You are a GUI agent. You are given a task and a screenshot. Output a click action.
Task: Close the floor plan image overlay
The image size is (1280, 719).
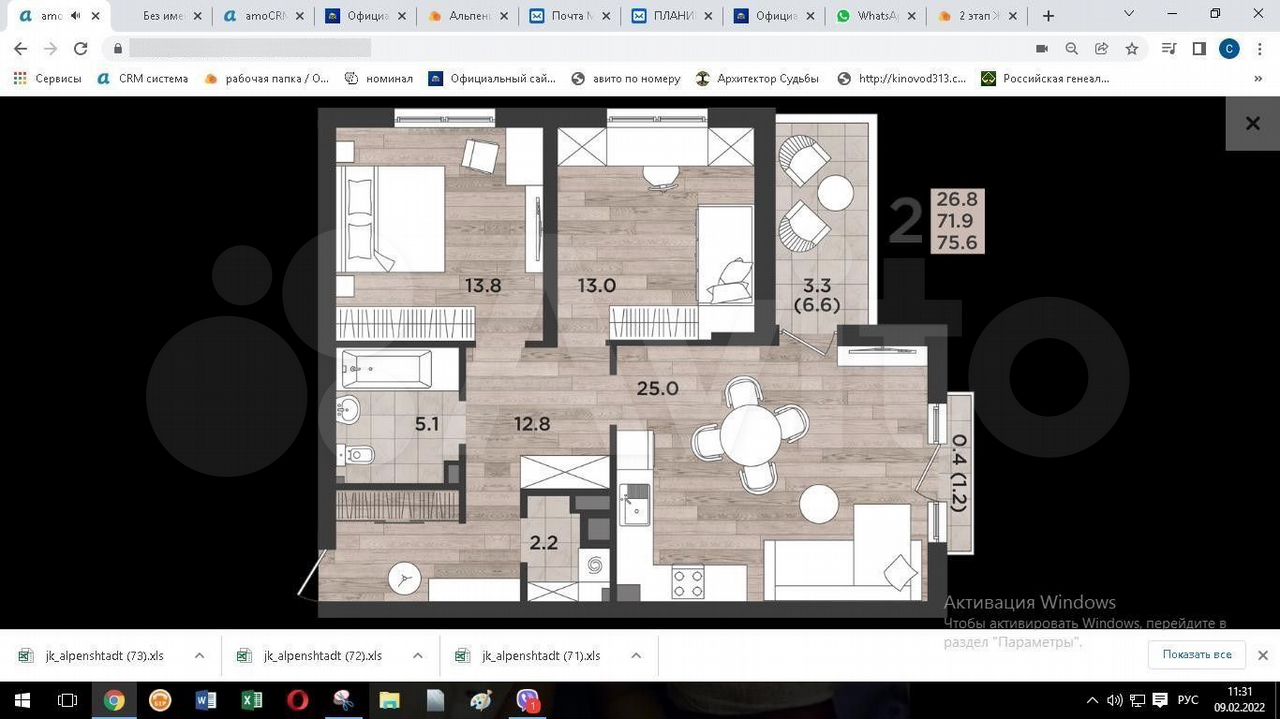[x=1252, y=124]
